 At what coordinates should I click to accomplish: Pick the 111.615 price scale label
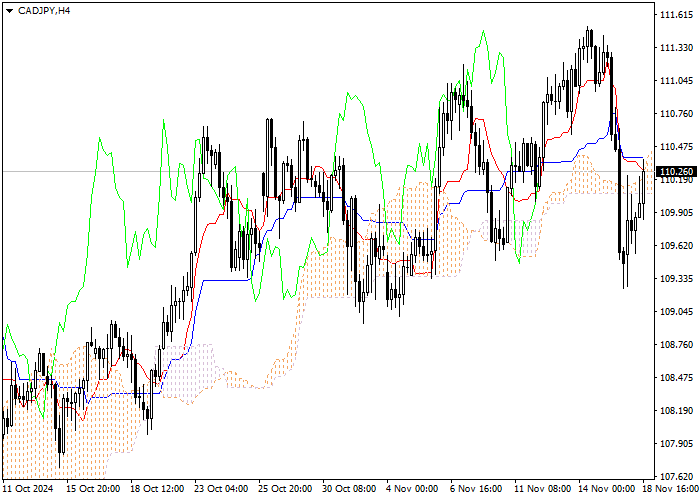click(676, 15)
